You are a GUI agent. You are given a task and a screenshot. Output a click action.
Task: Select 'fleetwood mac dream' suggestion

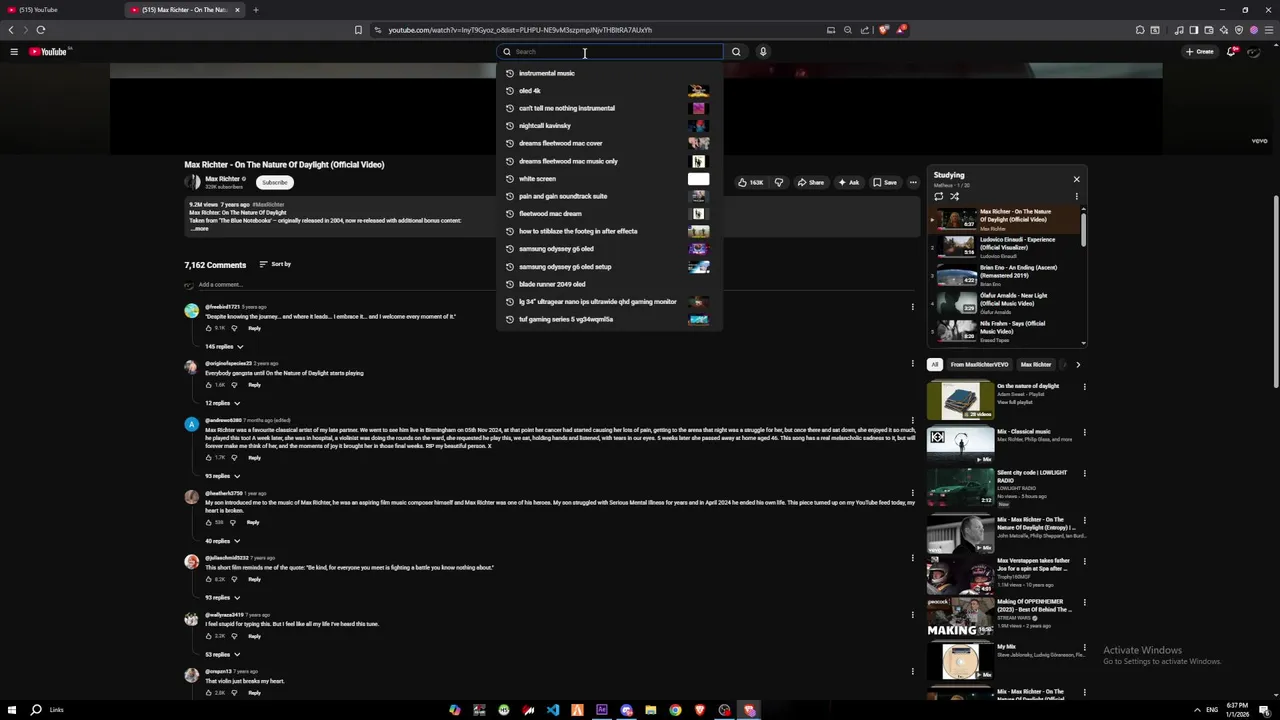(609, 214)
